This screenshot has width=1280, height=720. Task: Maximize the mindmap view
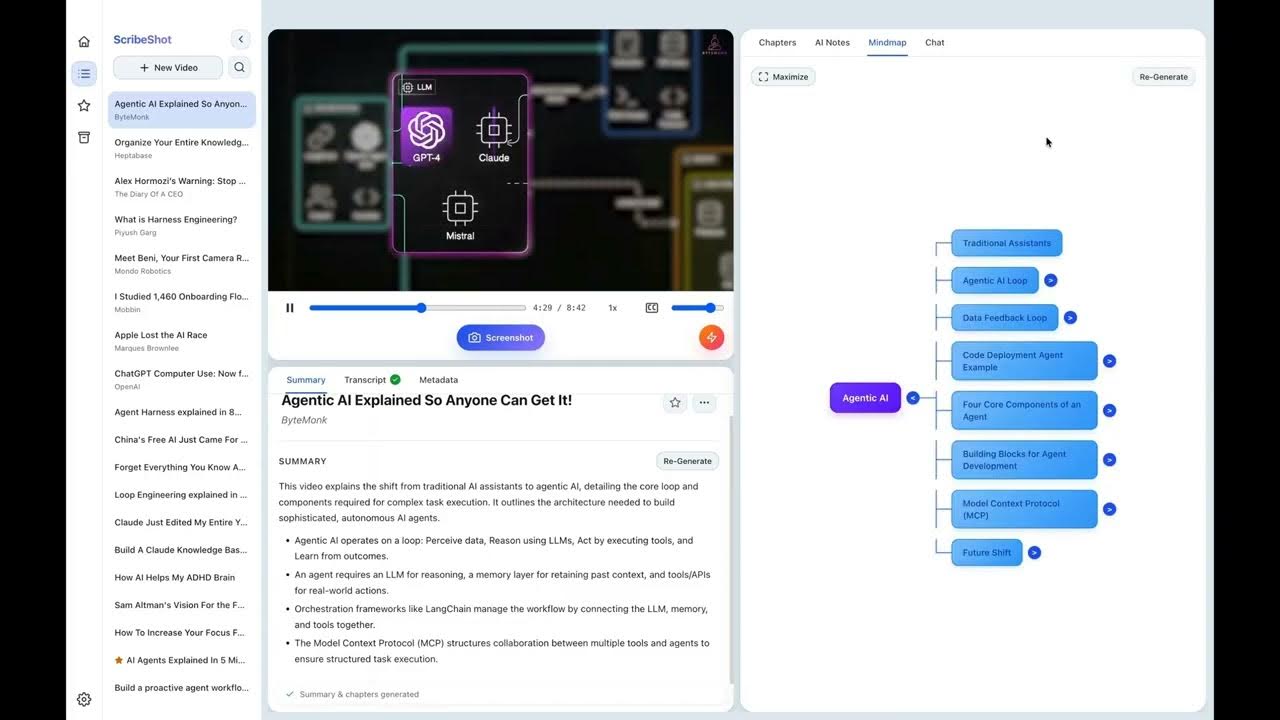click(783, 77)
